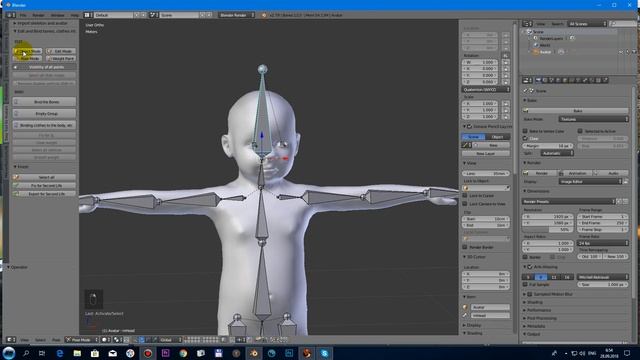Open the Blender Render engine dropdown
This screenshot has width=640, height=360.
point(237,15)
